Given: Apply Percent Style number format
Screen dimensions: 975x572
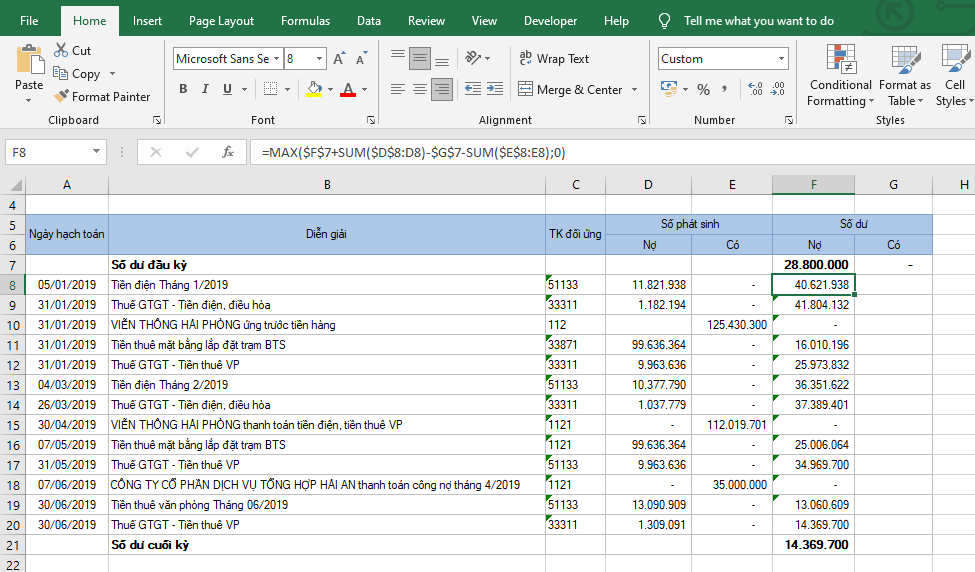Looking at the screenshot, I should pyautogui.click(x=703, y=90).
